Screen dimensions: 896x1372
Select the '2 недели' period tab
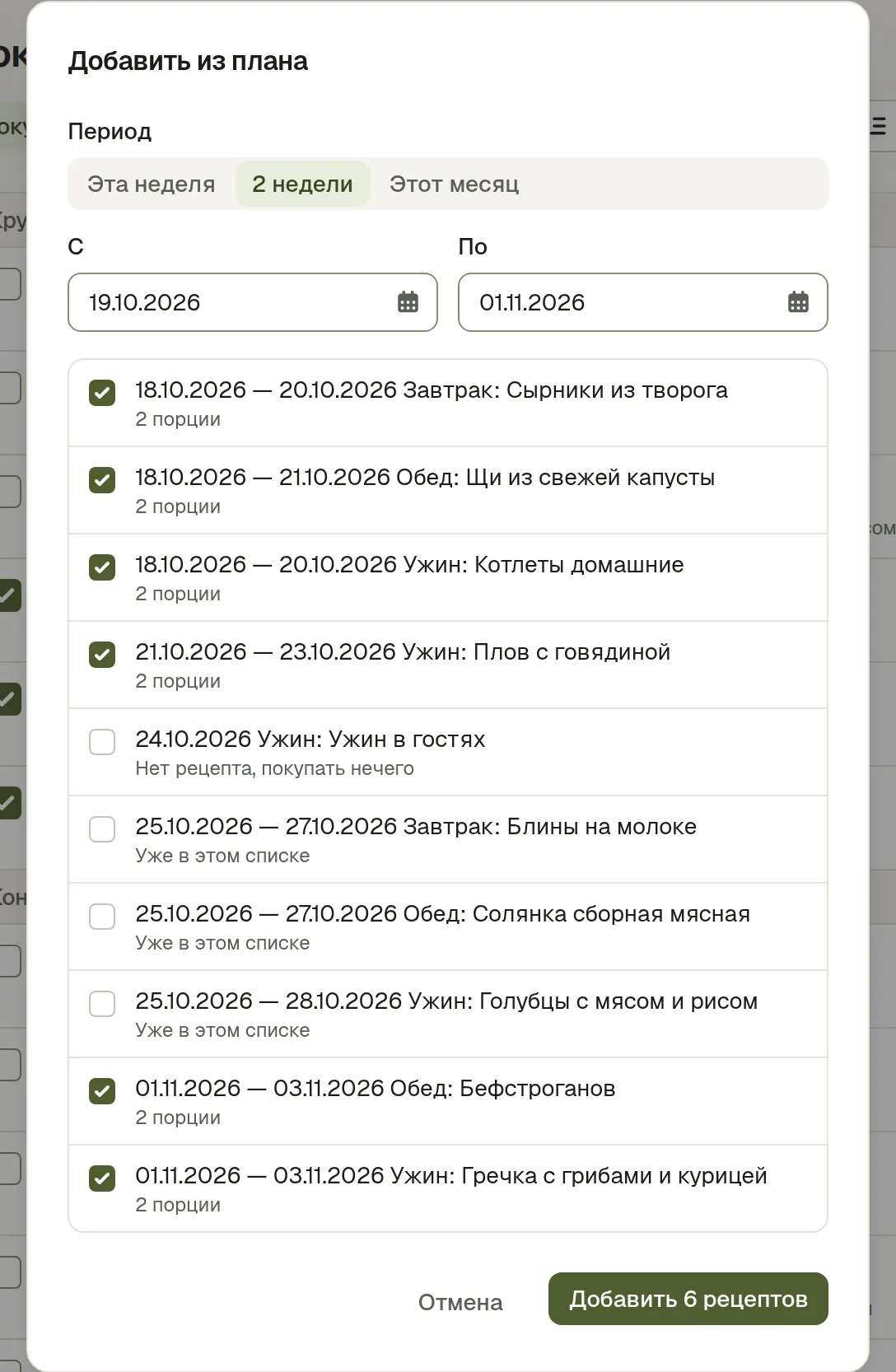pos(302,184)
